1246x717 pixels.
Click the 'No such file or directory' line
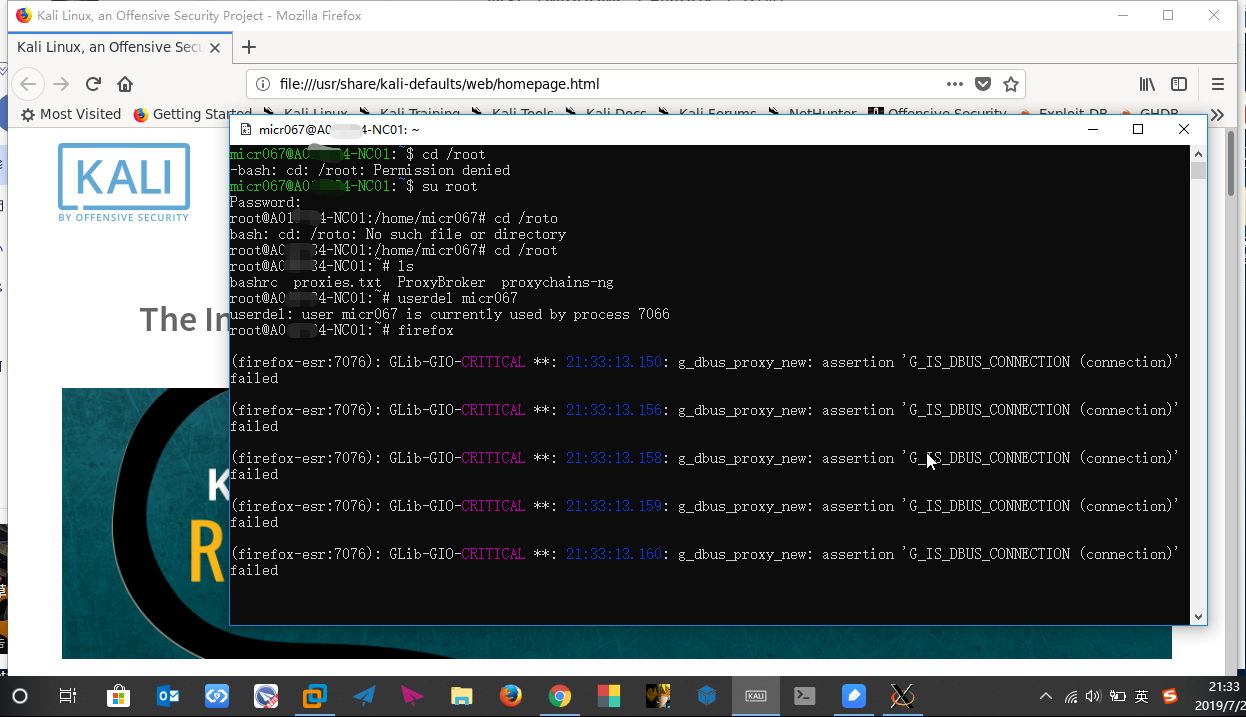click(x=398, y=234)
